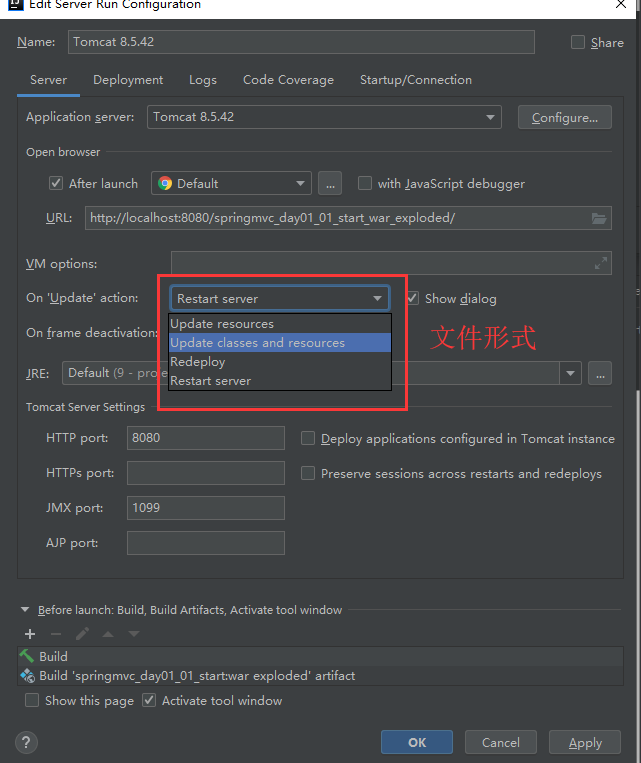Open the Code Coverage tab
Image resolution: width=641 pixels, height=763 pixels.
point(289,80)
